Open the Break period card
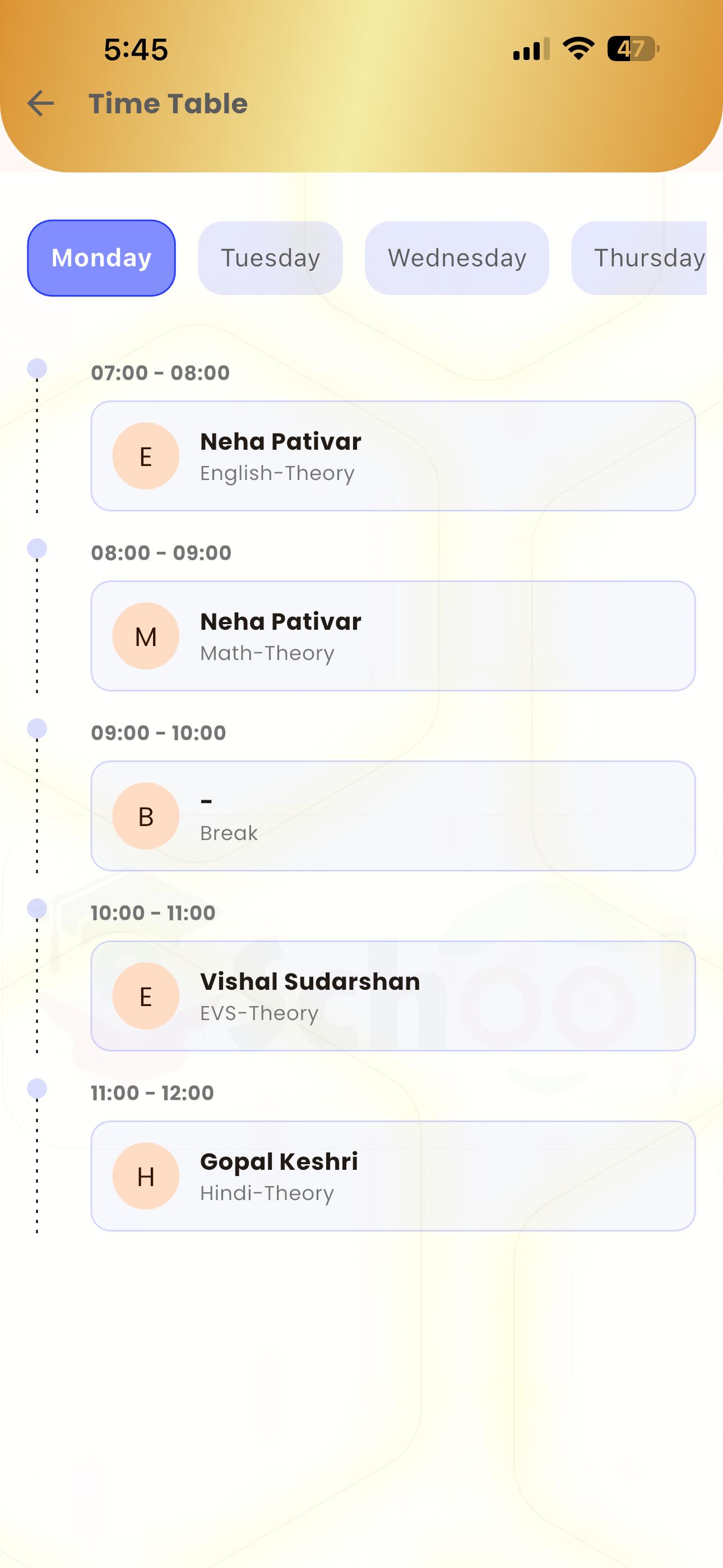 pyautogui.click(x=426, y=817)
